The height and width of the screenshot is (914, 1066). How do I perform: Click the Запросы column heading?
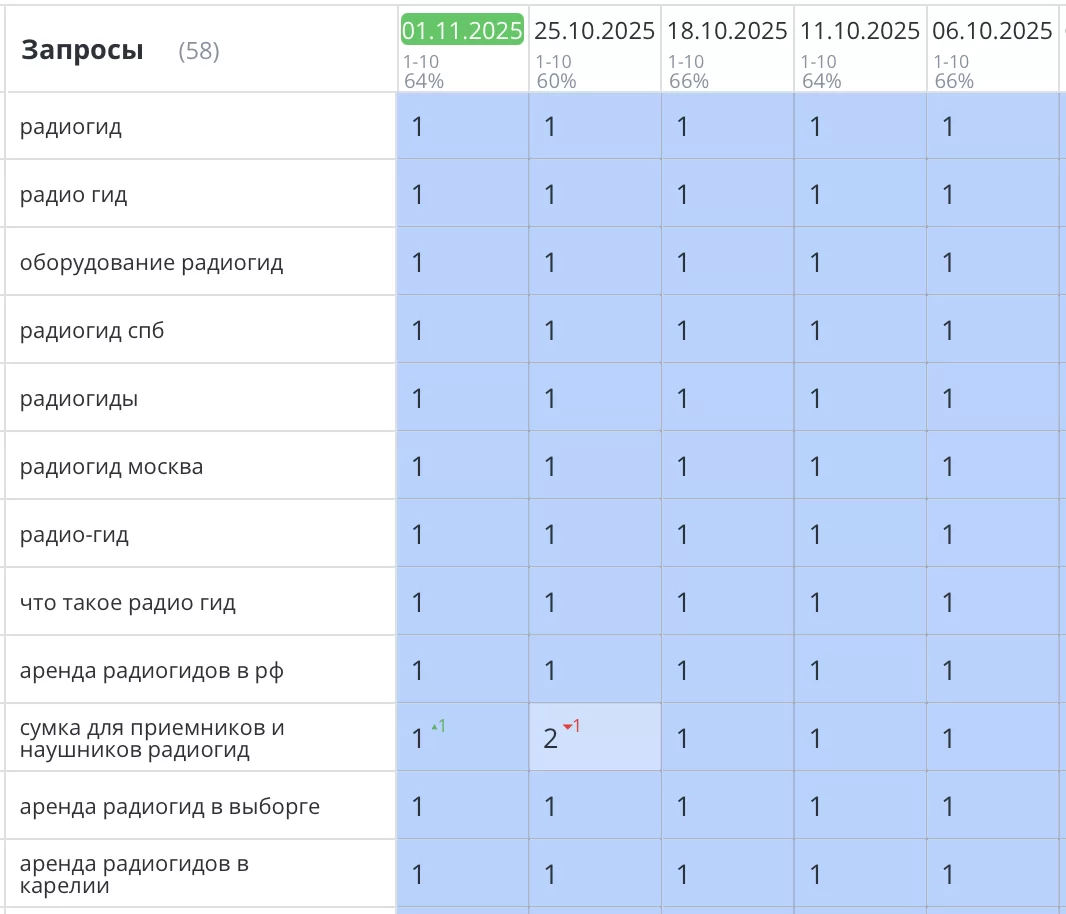pos(82,50)
